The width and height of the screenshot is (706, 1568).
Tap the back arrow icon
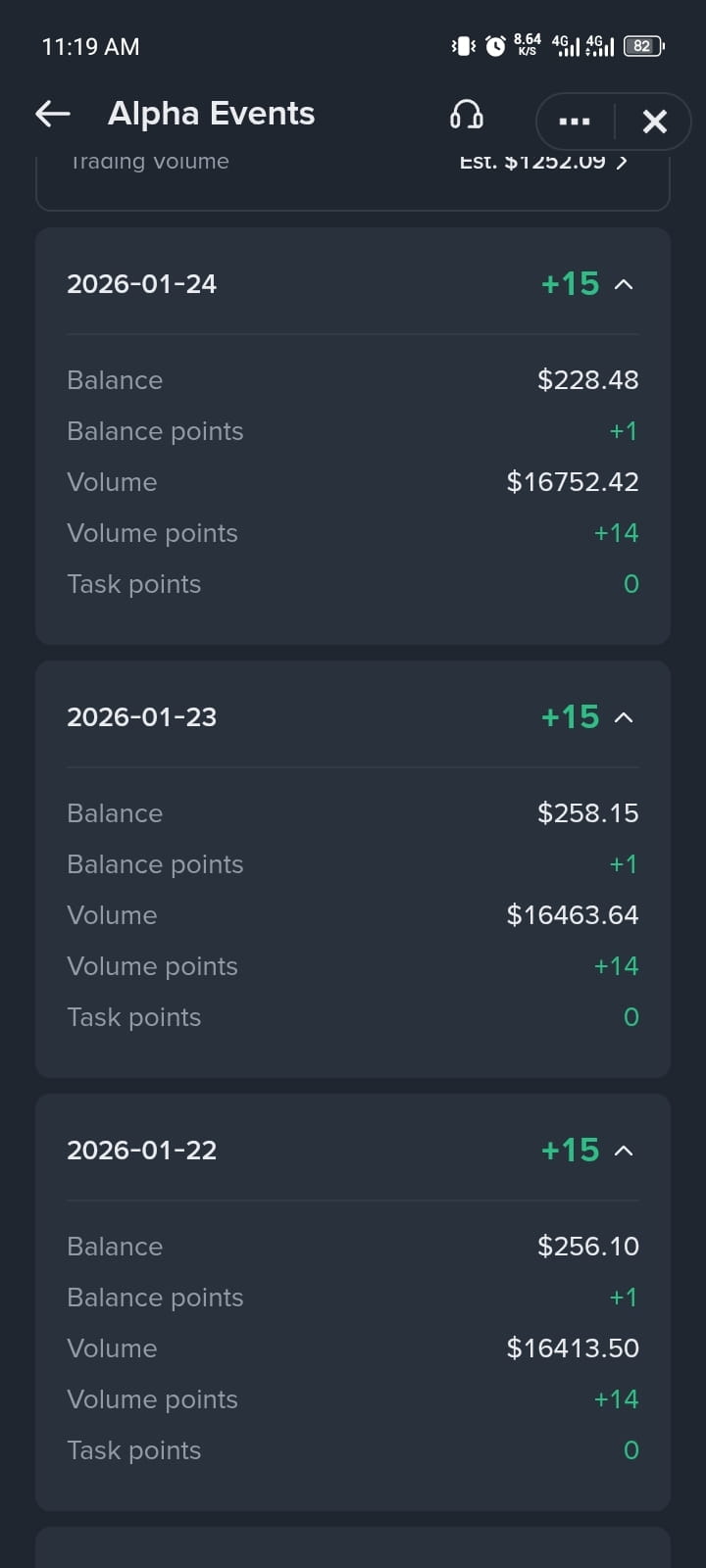click(53, 115)
